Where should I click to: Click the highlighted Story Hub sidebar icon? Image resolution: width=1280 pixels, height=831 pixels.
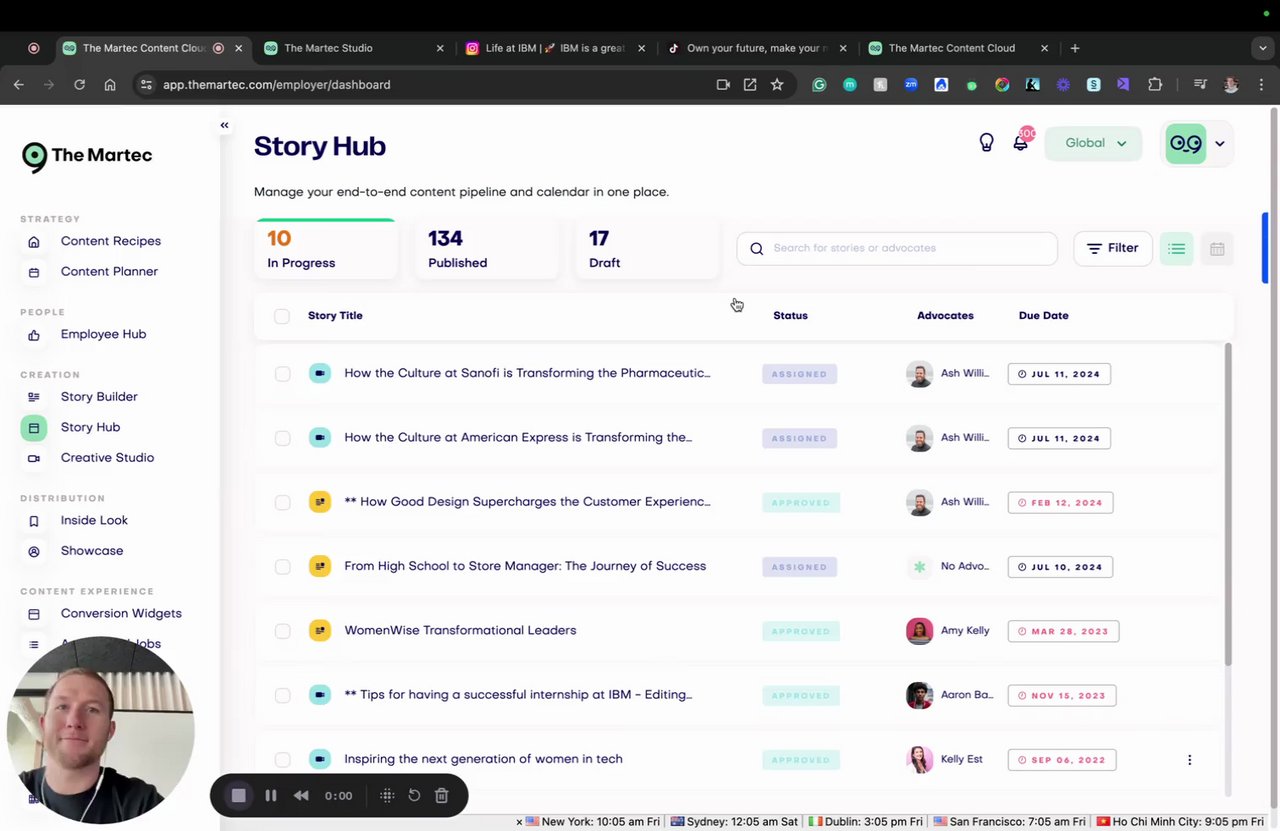tap(34, 428)
